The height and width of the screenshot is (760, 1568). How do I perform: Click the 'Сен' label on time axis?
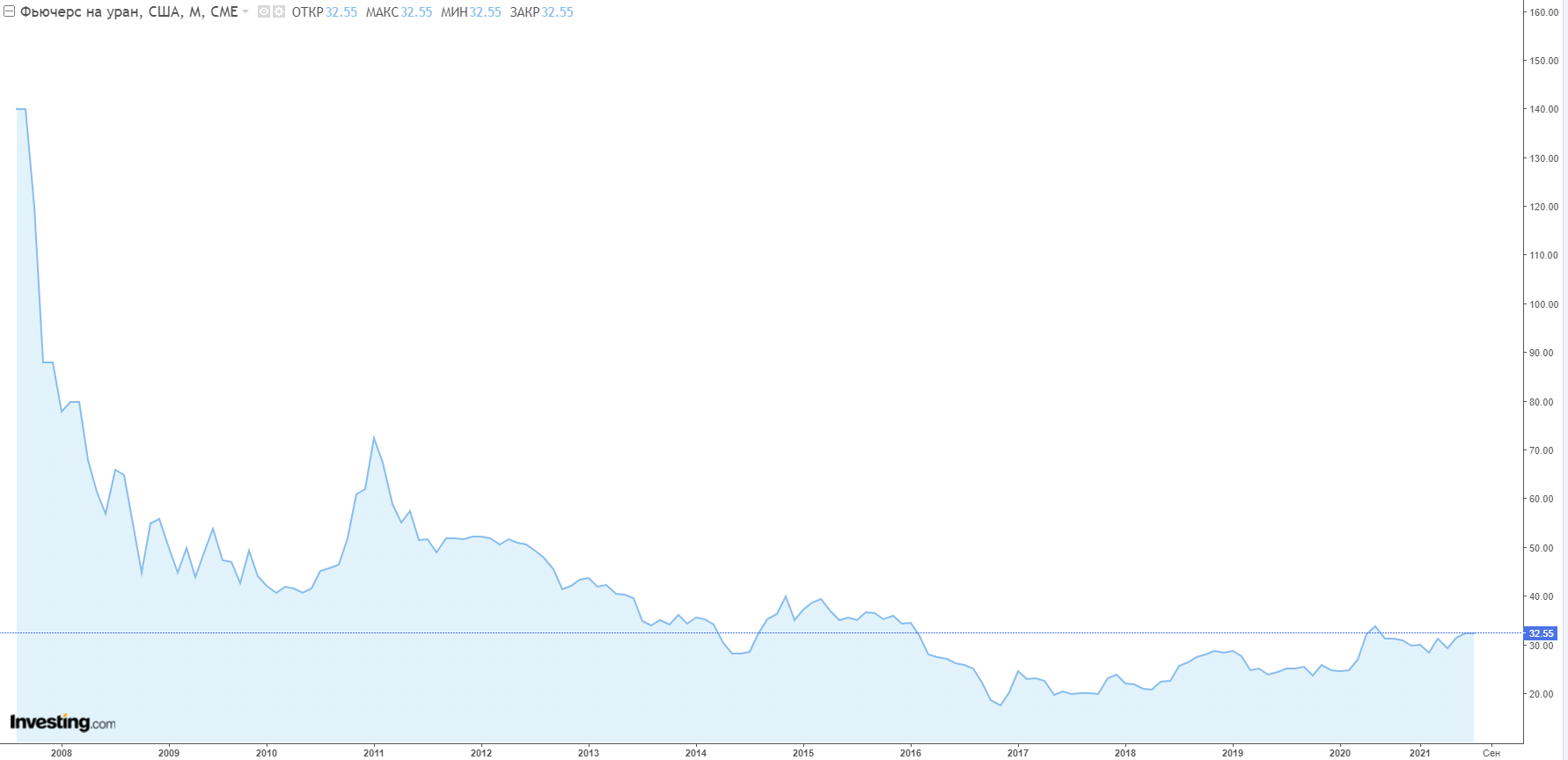tap(1491, 753)
